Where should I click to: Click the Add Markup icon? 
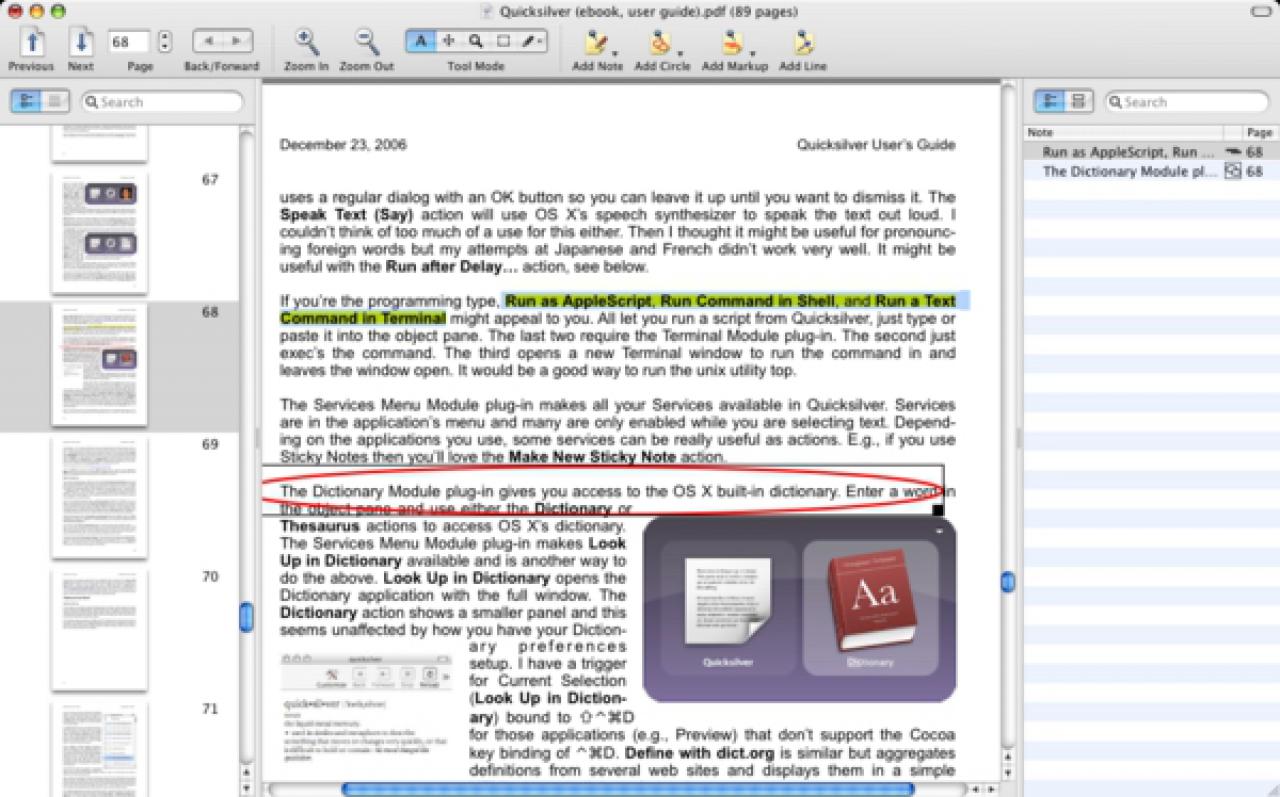click(733, 42)
